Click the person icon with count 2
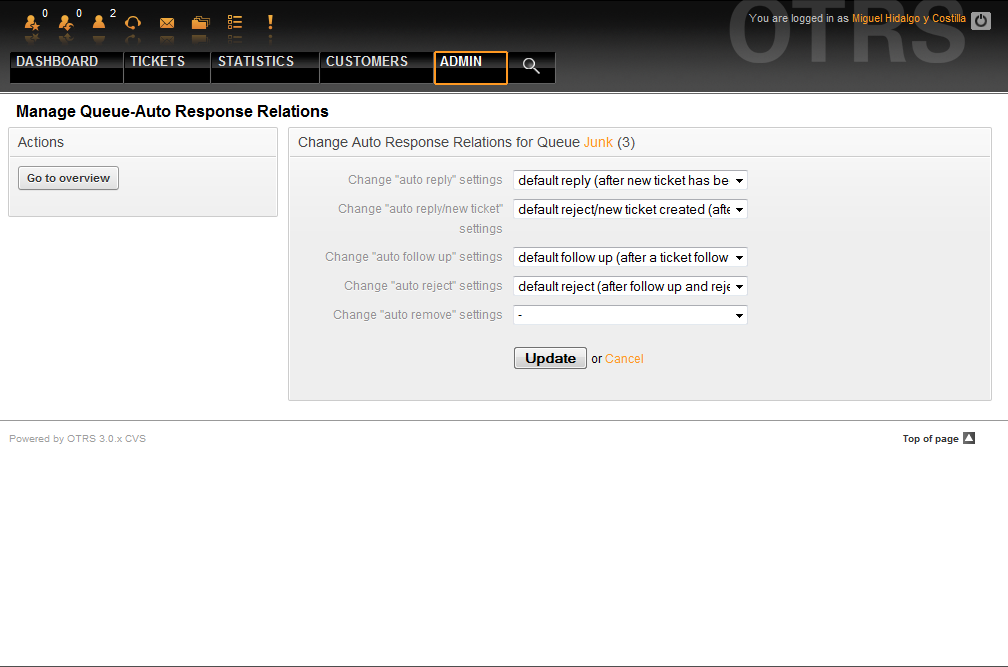This screenshot has width=1008, height=667. (99, 22)
